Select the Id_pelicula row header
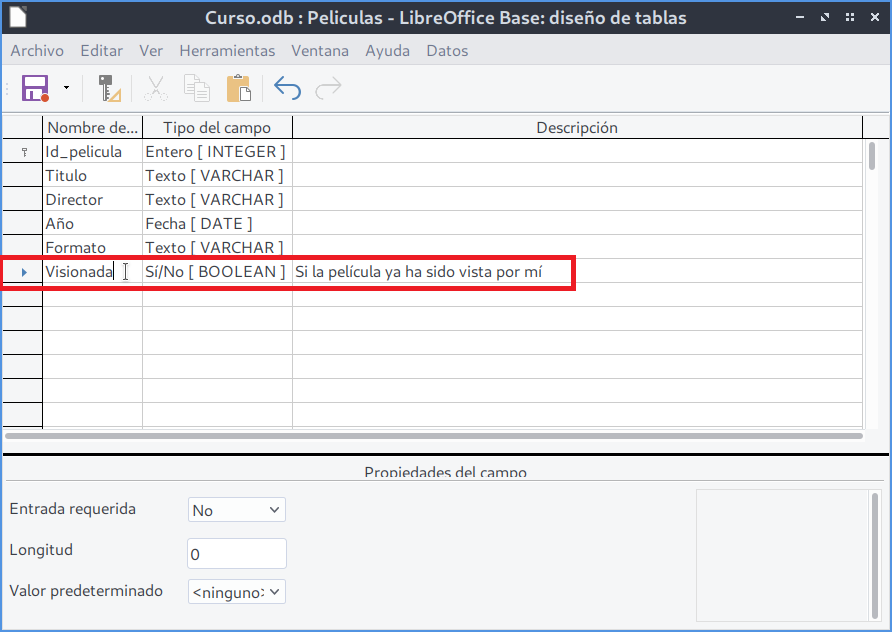Viewport: 892px width, 632px height. point(22,152)
